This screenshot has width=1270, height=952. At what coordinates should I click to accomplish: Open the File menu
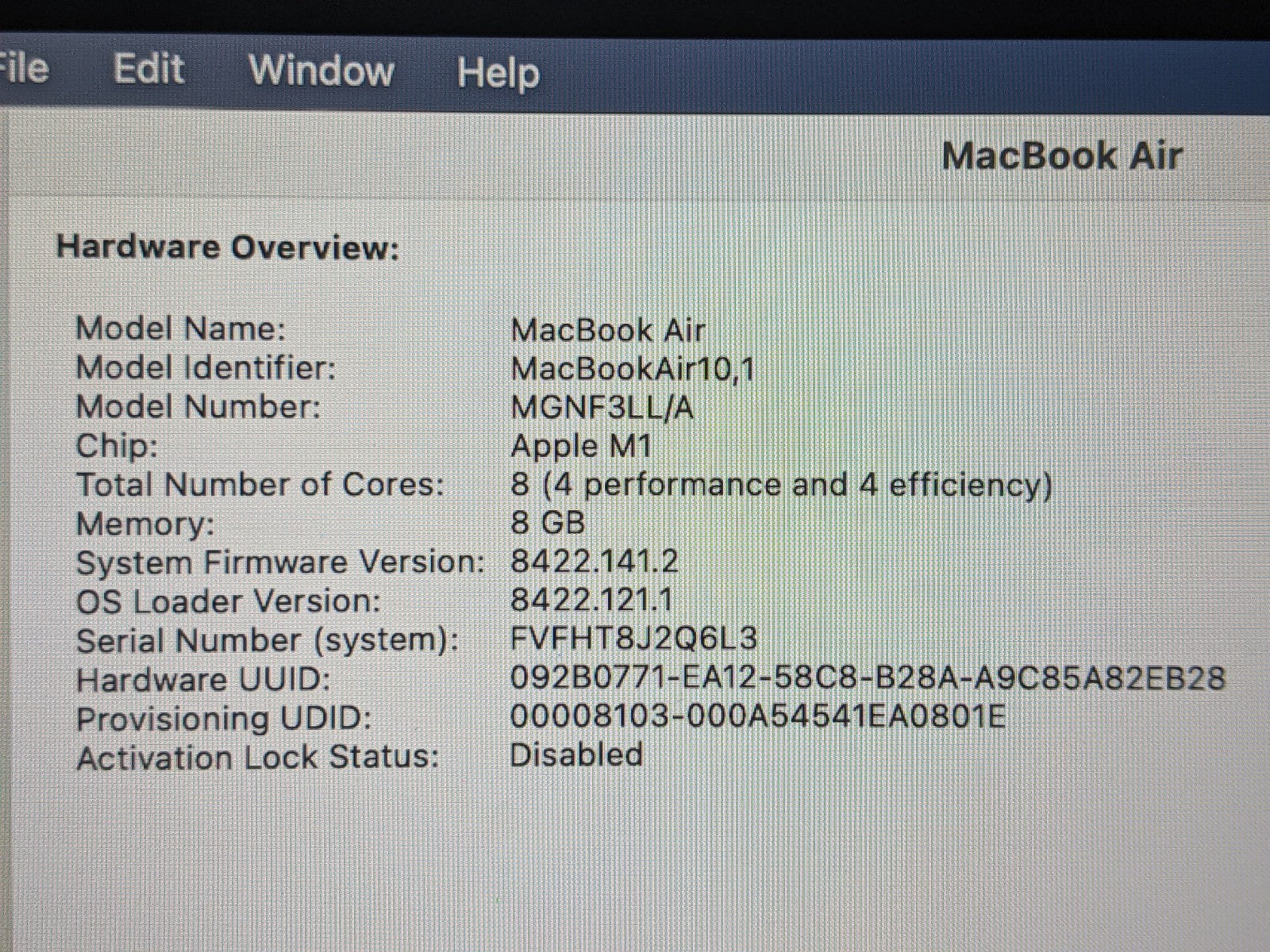(x=24, y=69)
